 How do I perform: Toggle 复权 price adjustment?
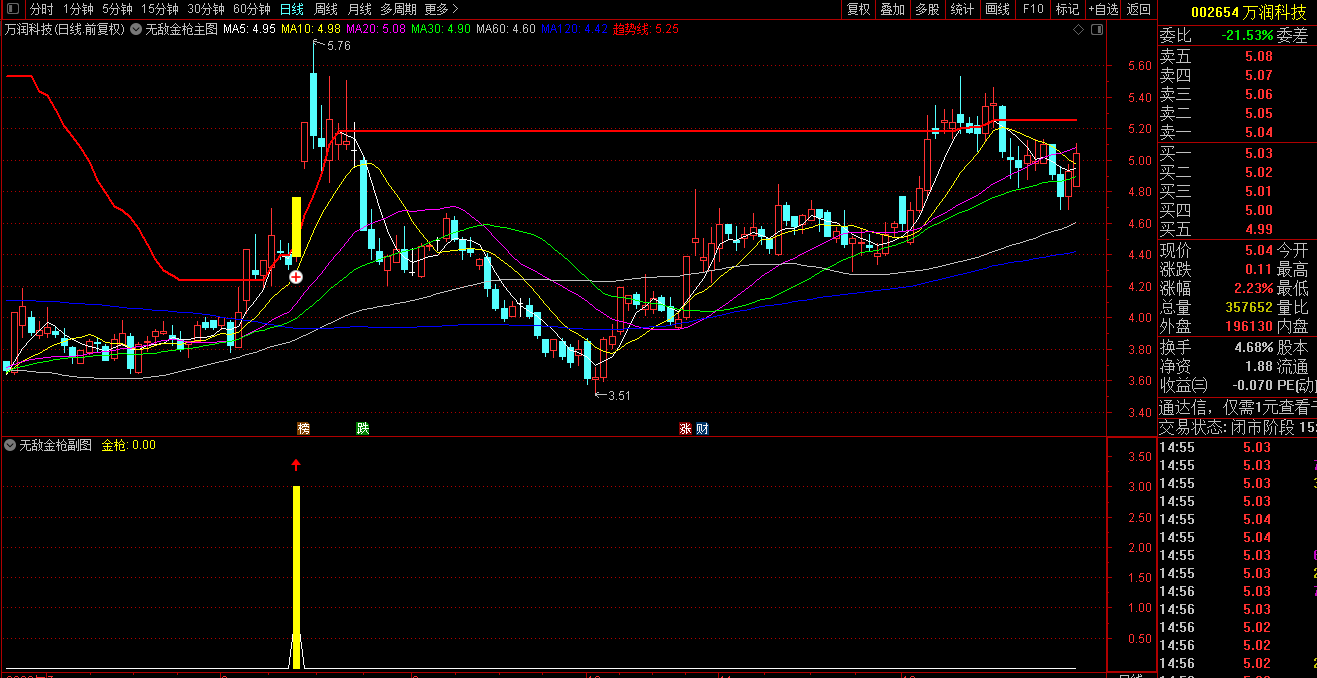pos(858,9)
